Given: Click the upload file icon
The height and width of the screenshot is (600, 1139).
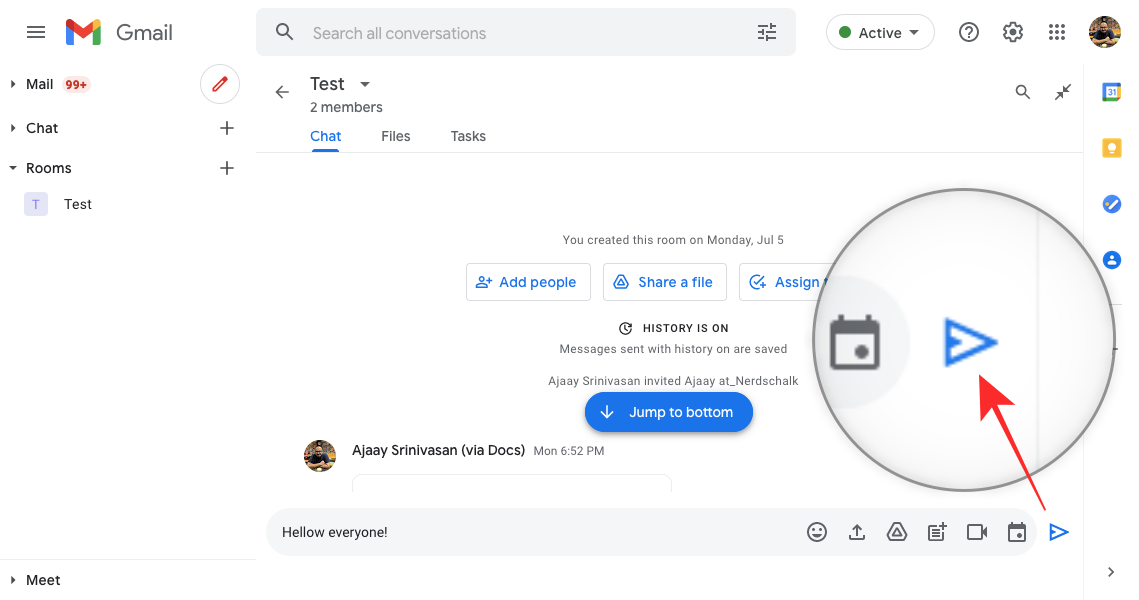Looking at the screenshot, I should pos(857,532).
